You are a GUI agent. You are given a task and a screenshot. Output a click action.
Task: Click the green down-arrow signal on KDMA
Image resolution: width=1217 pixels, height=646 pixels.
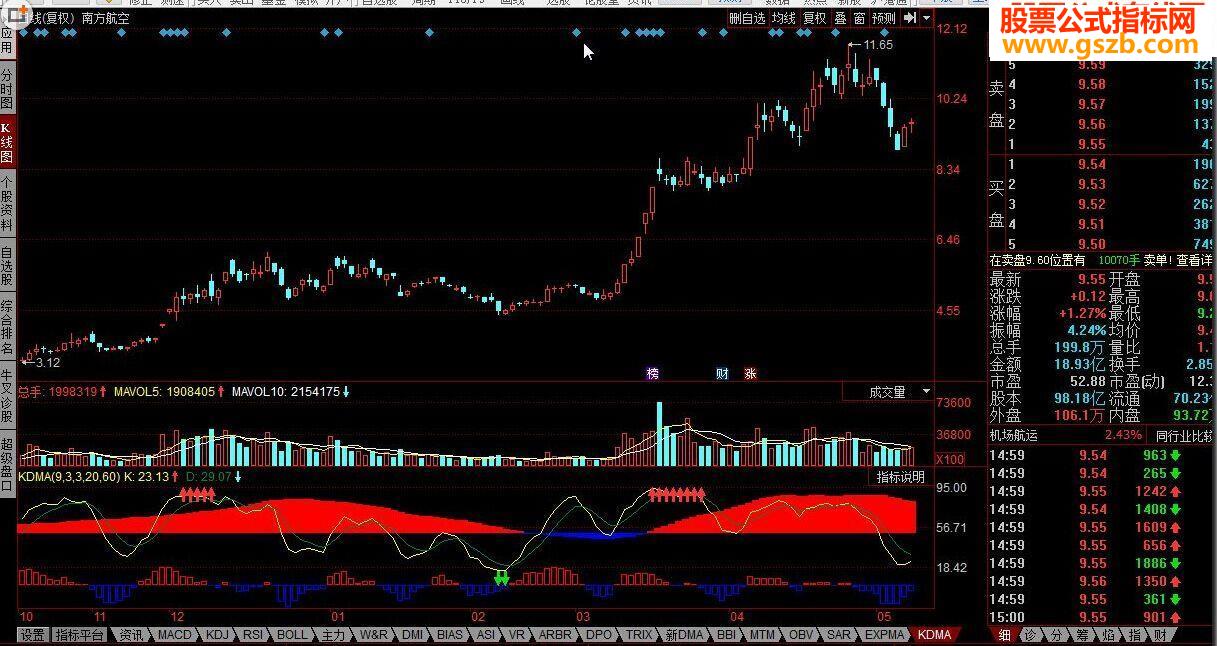click(502, 577)
